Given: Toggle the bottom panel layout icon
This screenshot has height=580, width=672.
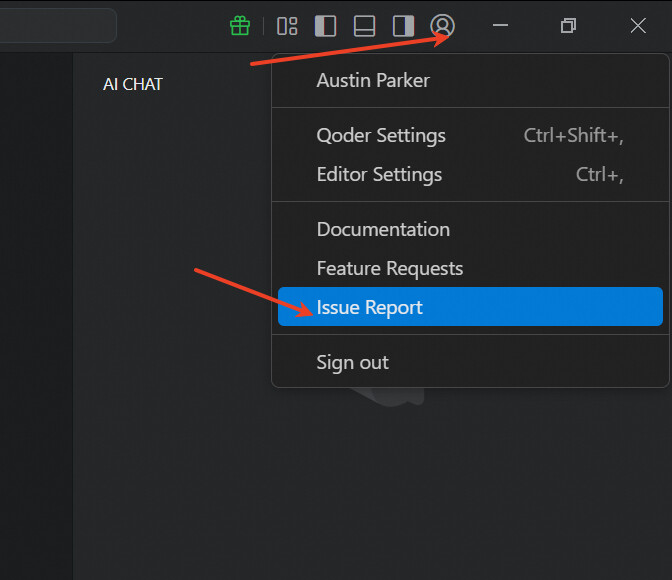Looking at the screenshot, I should coord(364,26).
